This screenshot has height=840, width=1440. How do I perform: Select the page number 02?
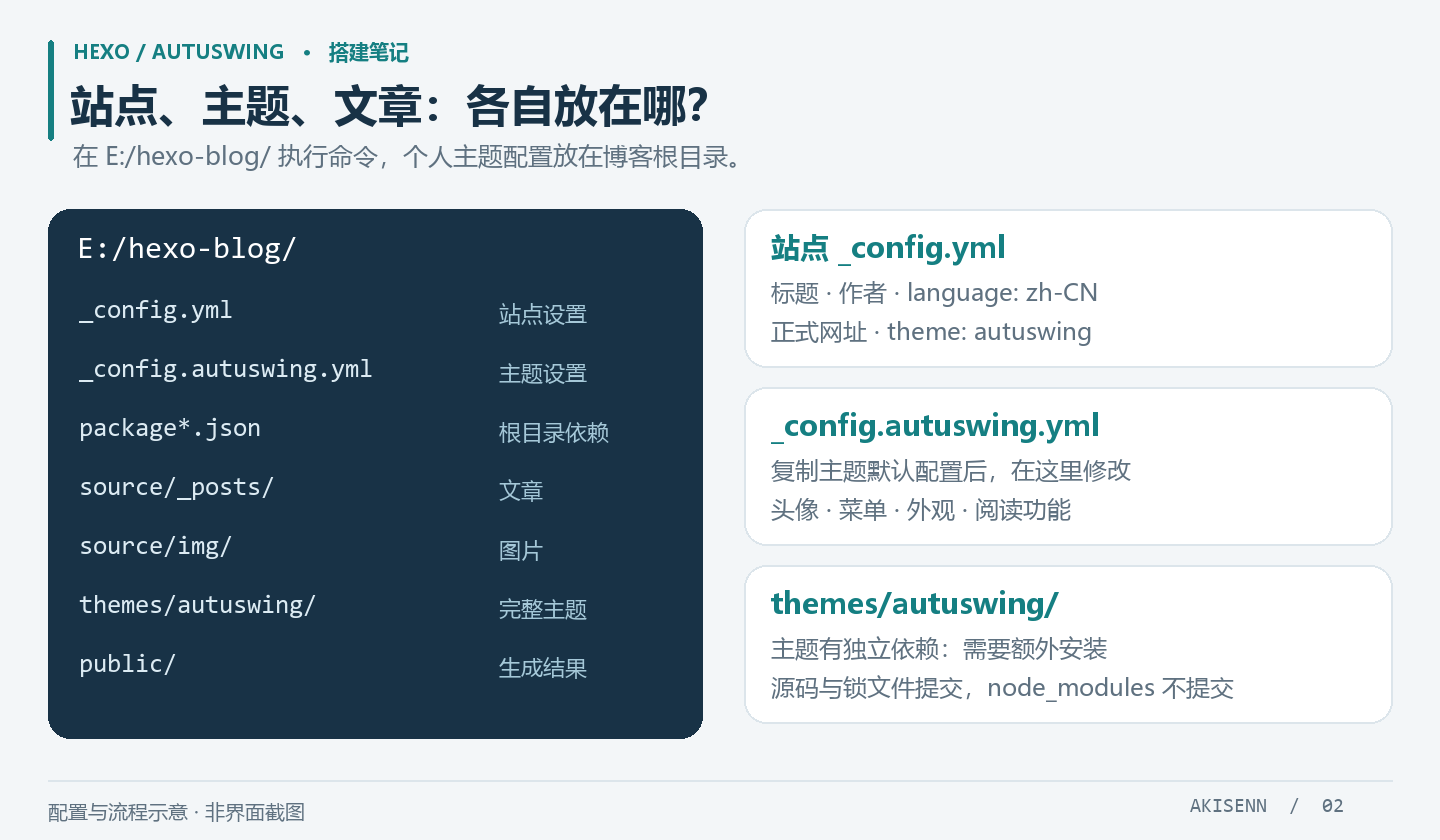(x=1333, y=806)
